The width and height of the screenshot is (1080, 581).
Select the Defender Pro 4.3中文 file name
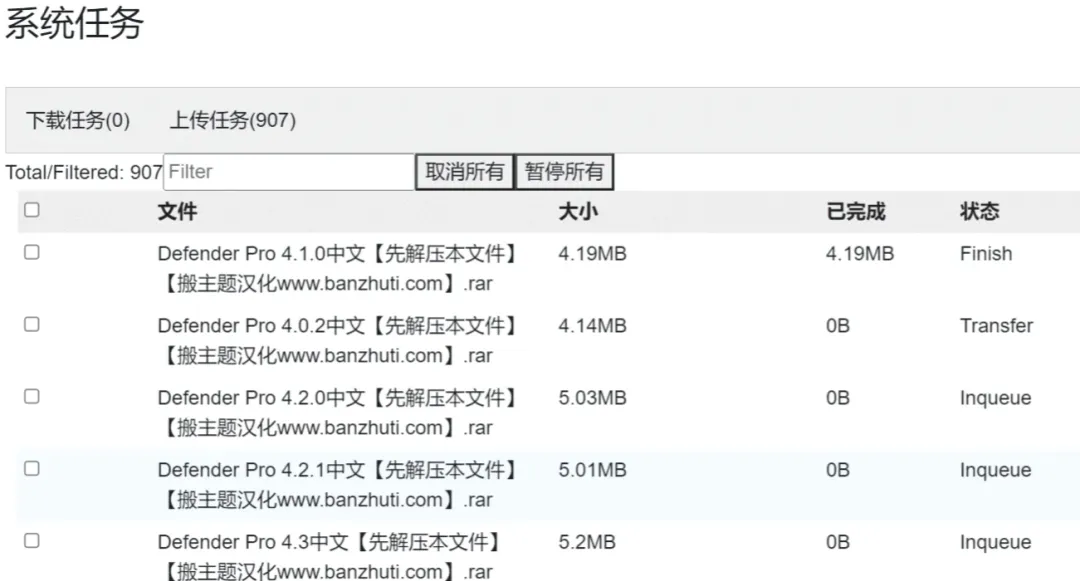click(x=330, y=556)
